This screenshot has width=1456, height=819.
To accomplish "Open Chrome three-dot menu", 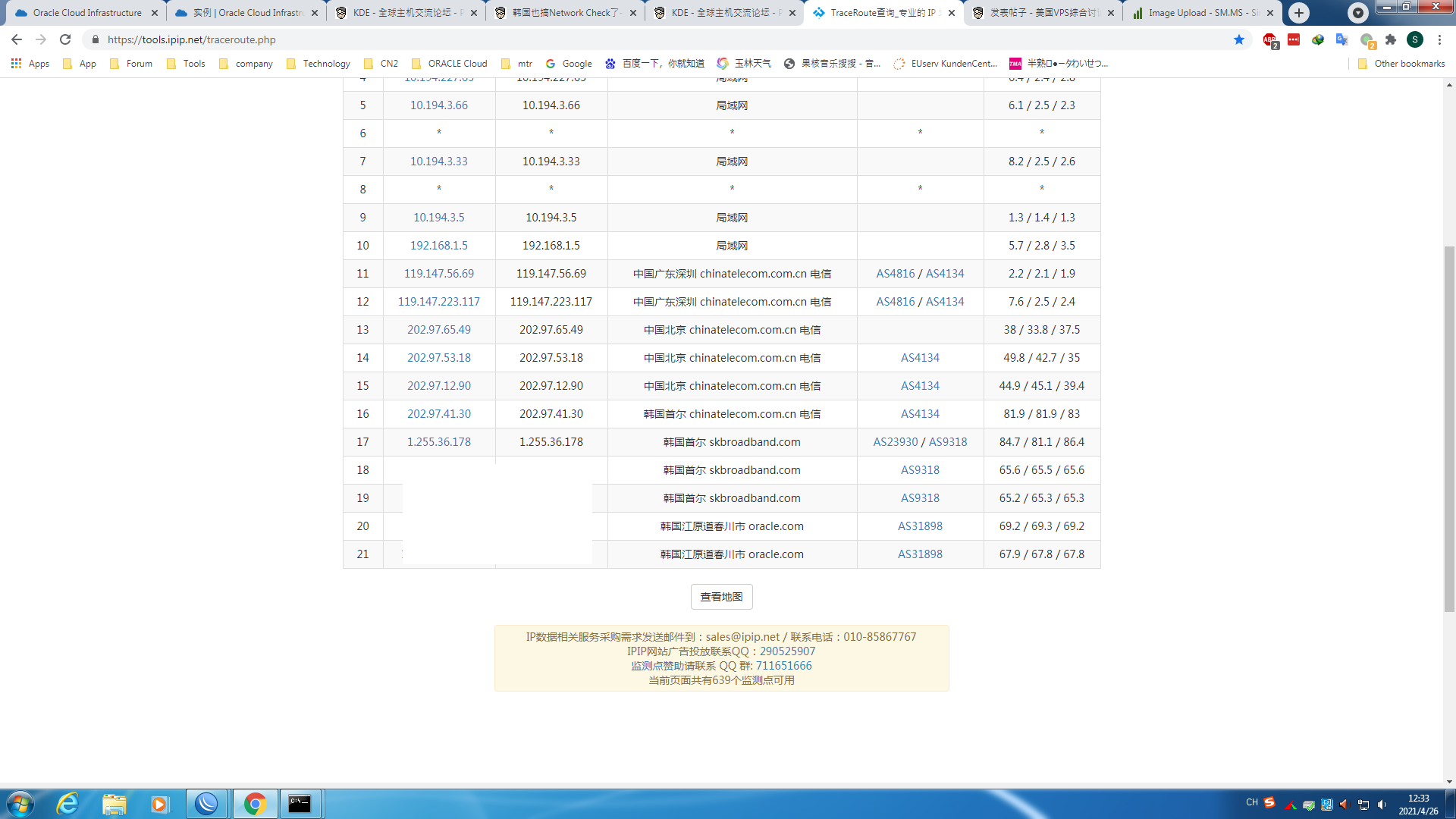I will coord(1439,39).
